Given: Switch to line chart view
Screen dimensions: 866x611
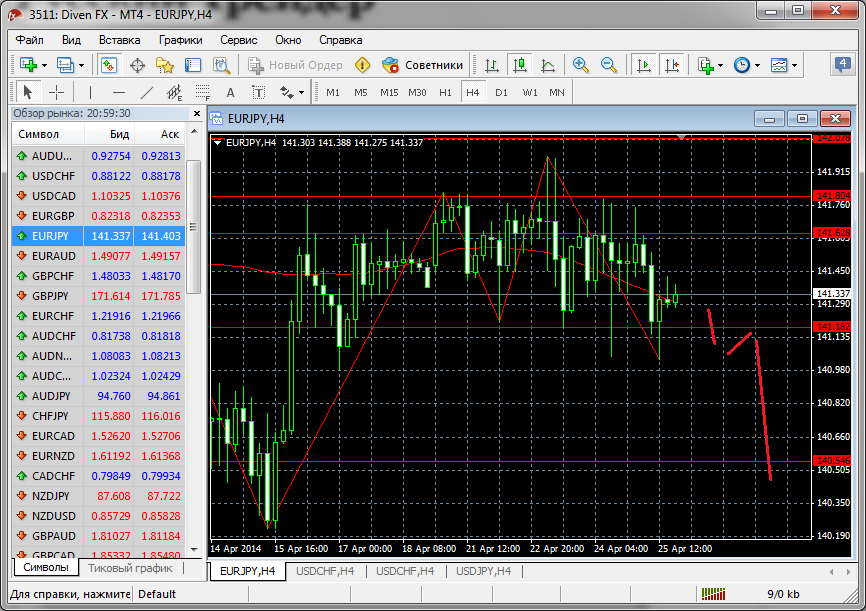Looking at the screenshot, I should pos(547,65).
